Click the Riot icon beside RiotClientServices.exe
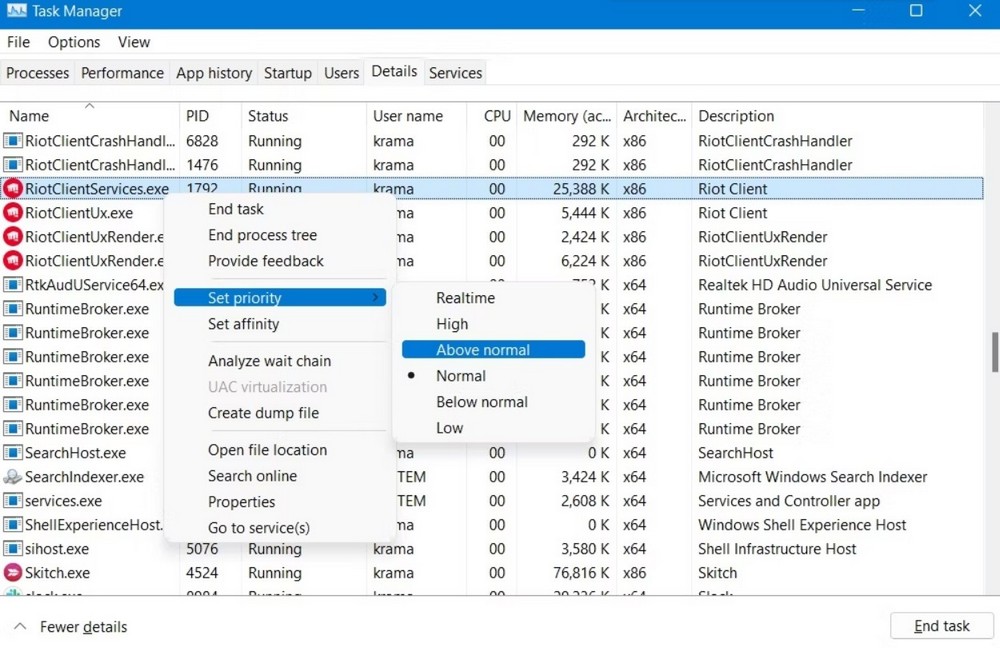This screenshot has height=648, width=1000. (x=13, y=189)
